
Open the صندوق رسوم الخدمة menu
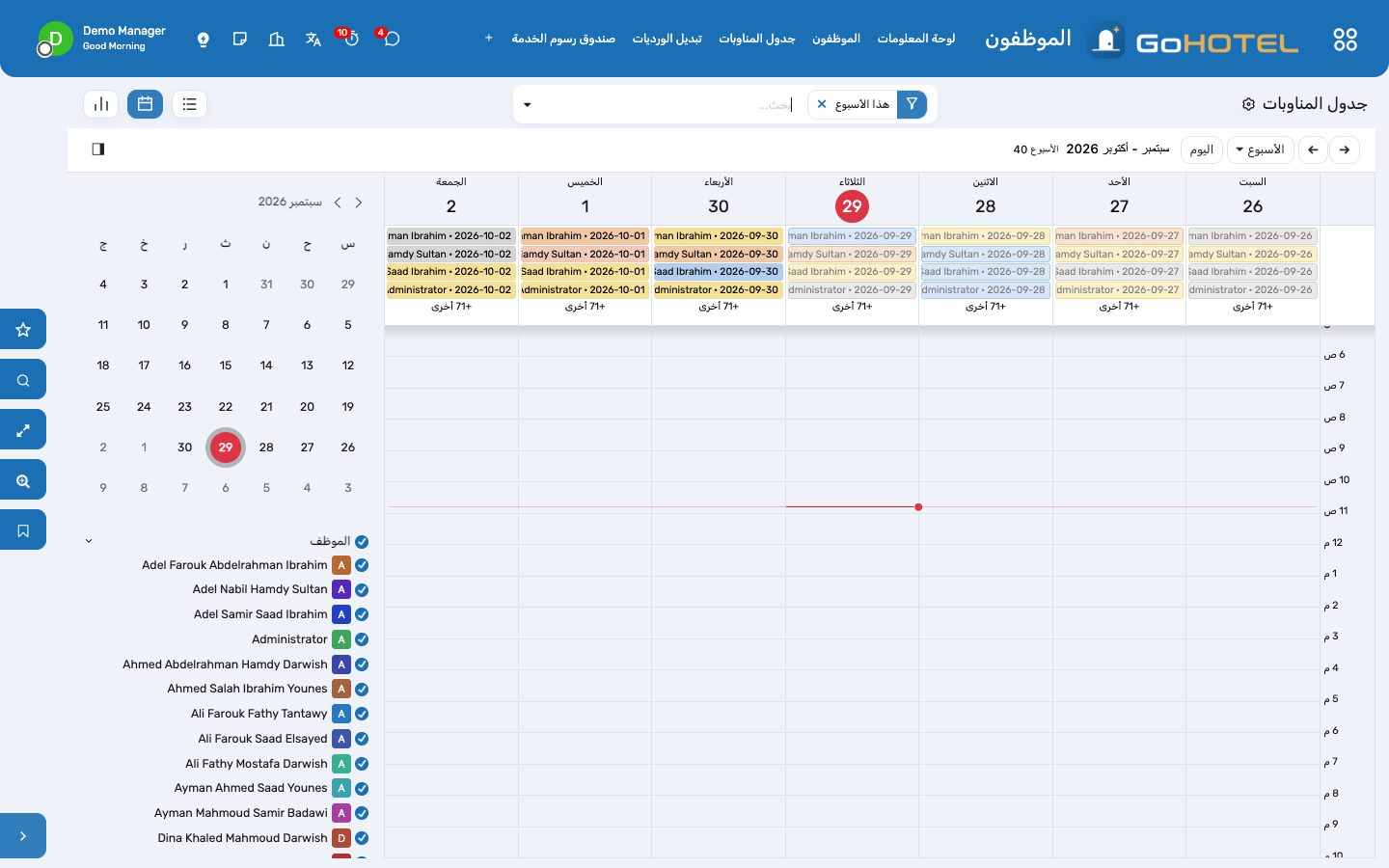(x=563, y=39)
